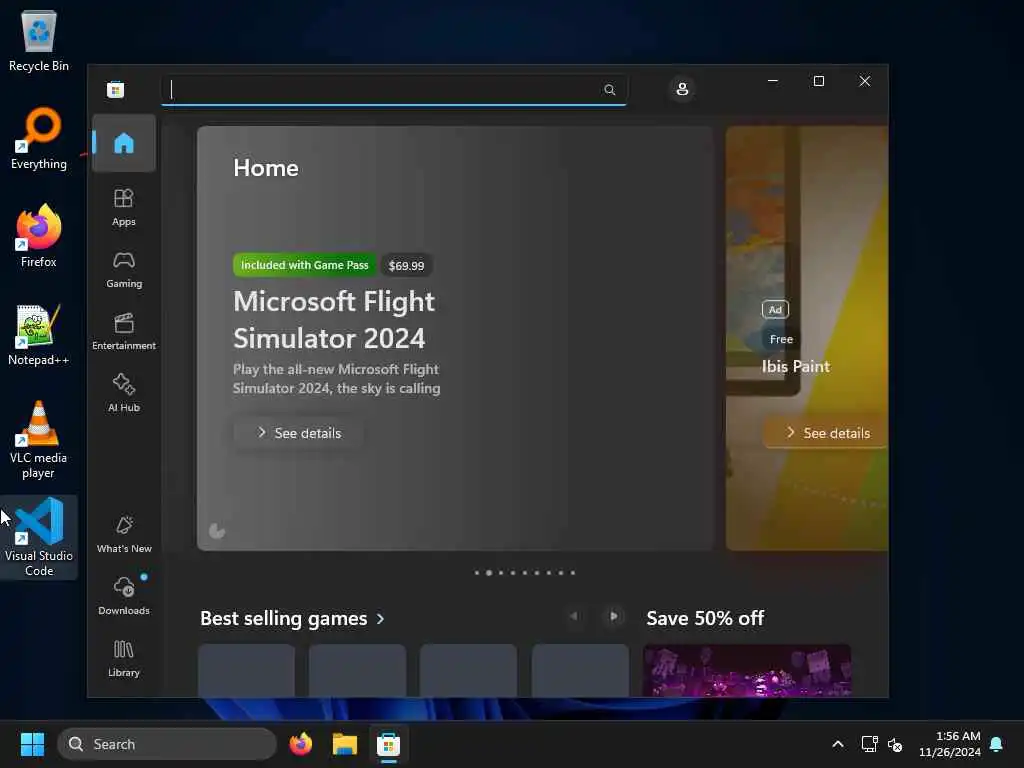Viewport: 1024px width, 768px height.
Task: Open the clock and date panel
Action: click(950, 744)
